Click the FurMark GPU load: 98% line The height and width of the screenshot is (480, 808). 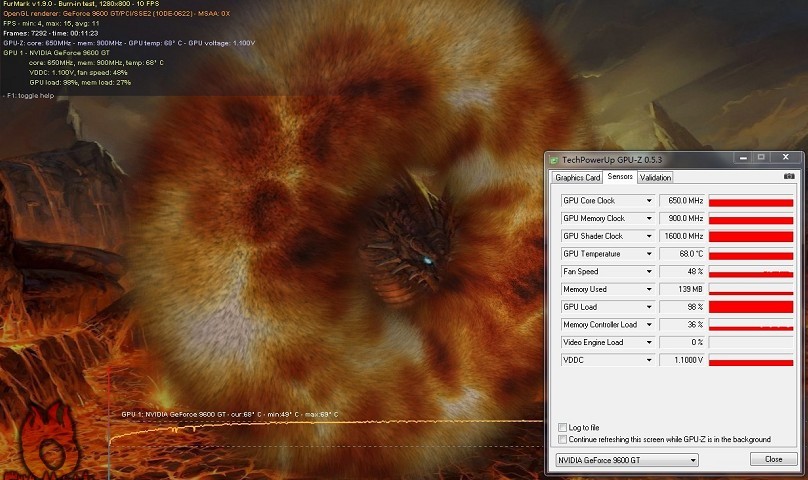(80, 82)
